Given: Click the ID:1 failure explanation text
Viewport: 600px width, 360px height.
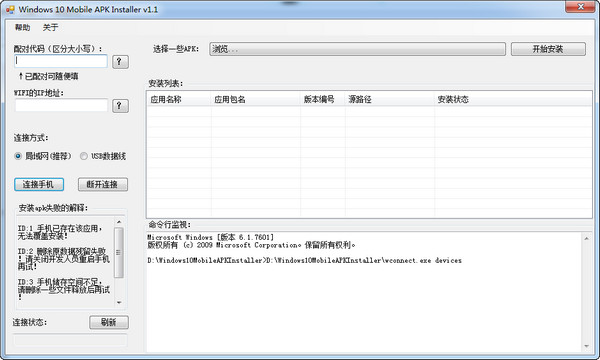Looking at the screenshot, I should pos(60,232).
